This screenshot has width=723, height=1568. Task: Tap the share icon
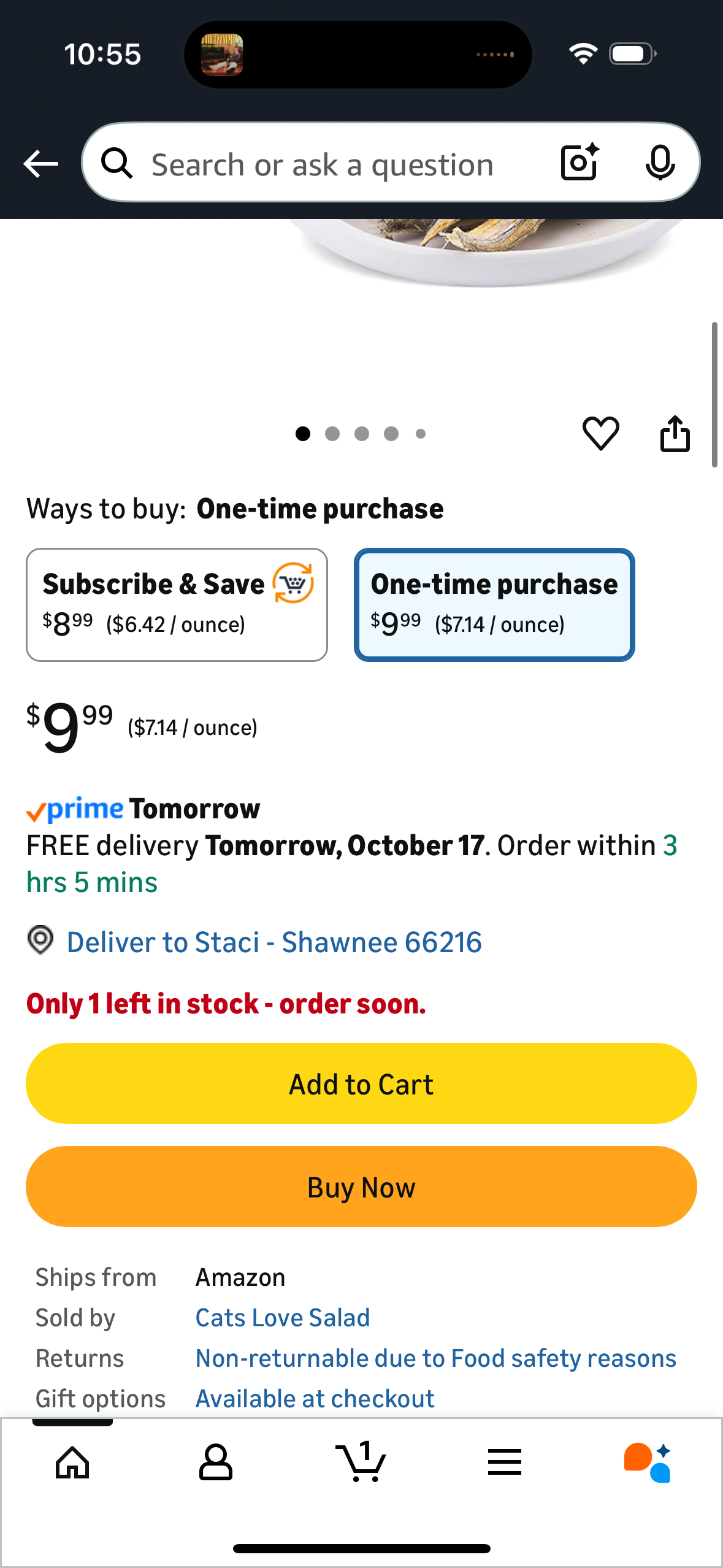(675, 434)
